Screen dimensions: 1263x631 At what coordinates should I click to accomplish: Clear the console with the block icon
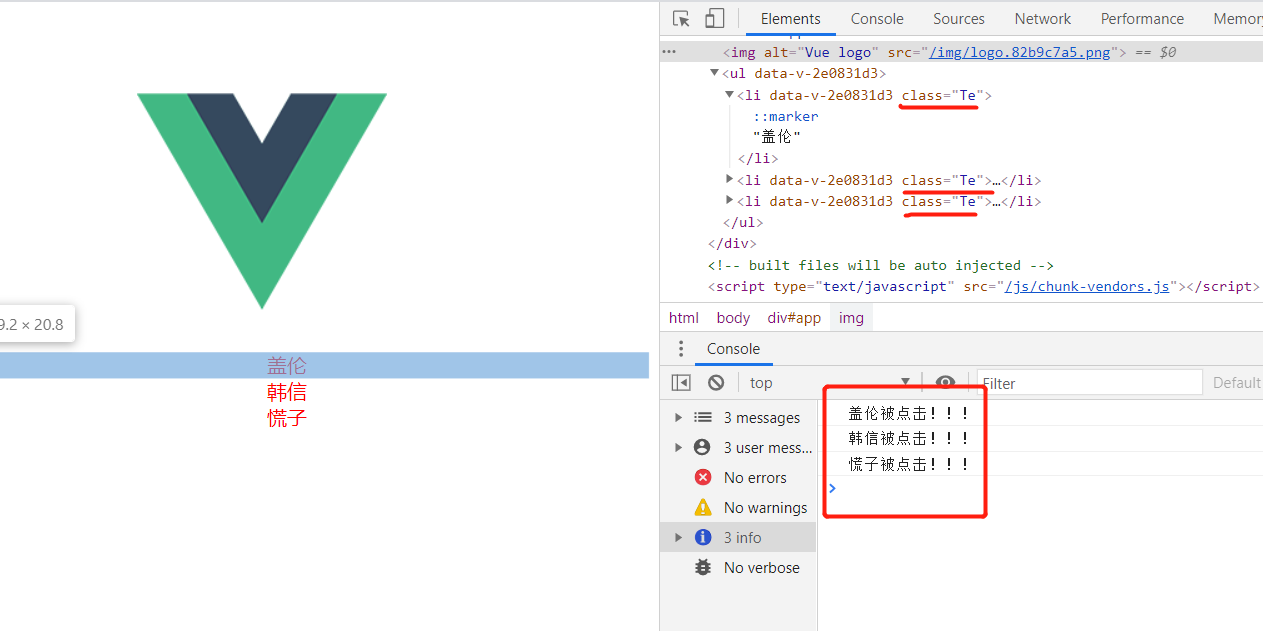[x=716, y=383]
